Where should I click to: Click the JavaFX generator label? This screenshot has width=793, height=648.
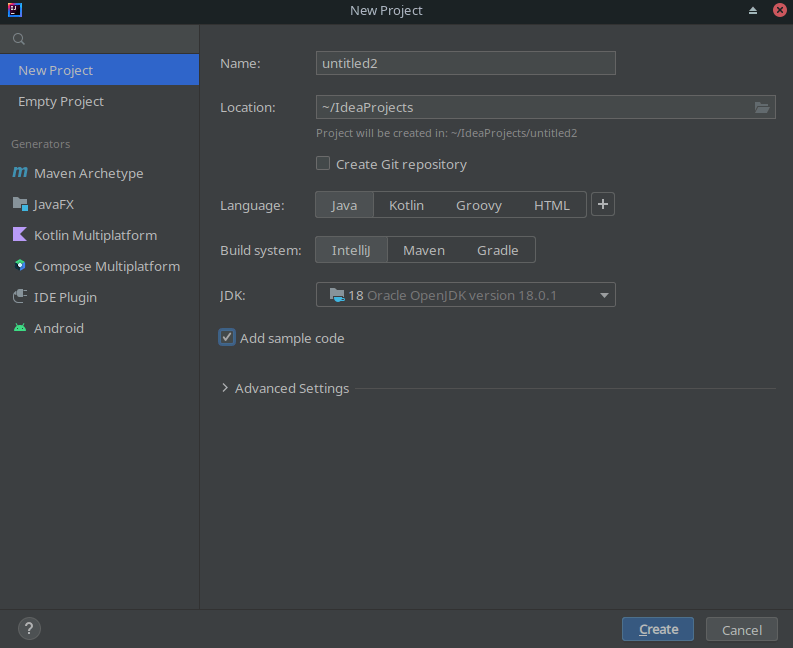coord(54,204)
